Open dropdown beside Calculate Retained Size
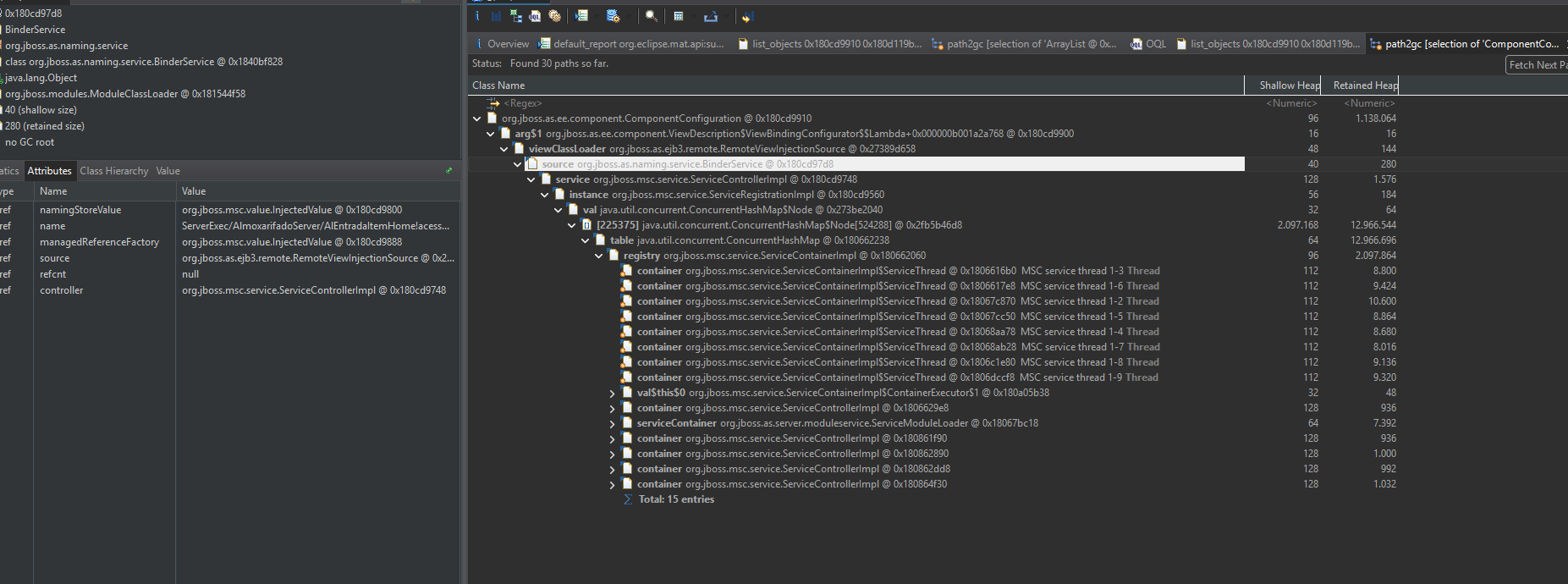Image resolution: width=1568 pixels, height=584 pixels. (x=694, y=16)
